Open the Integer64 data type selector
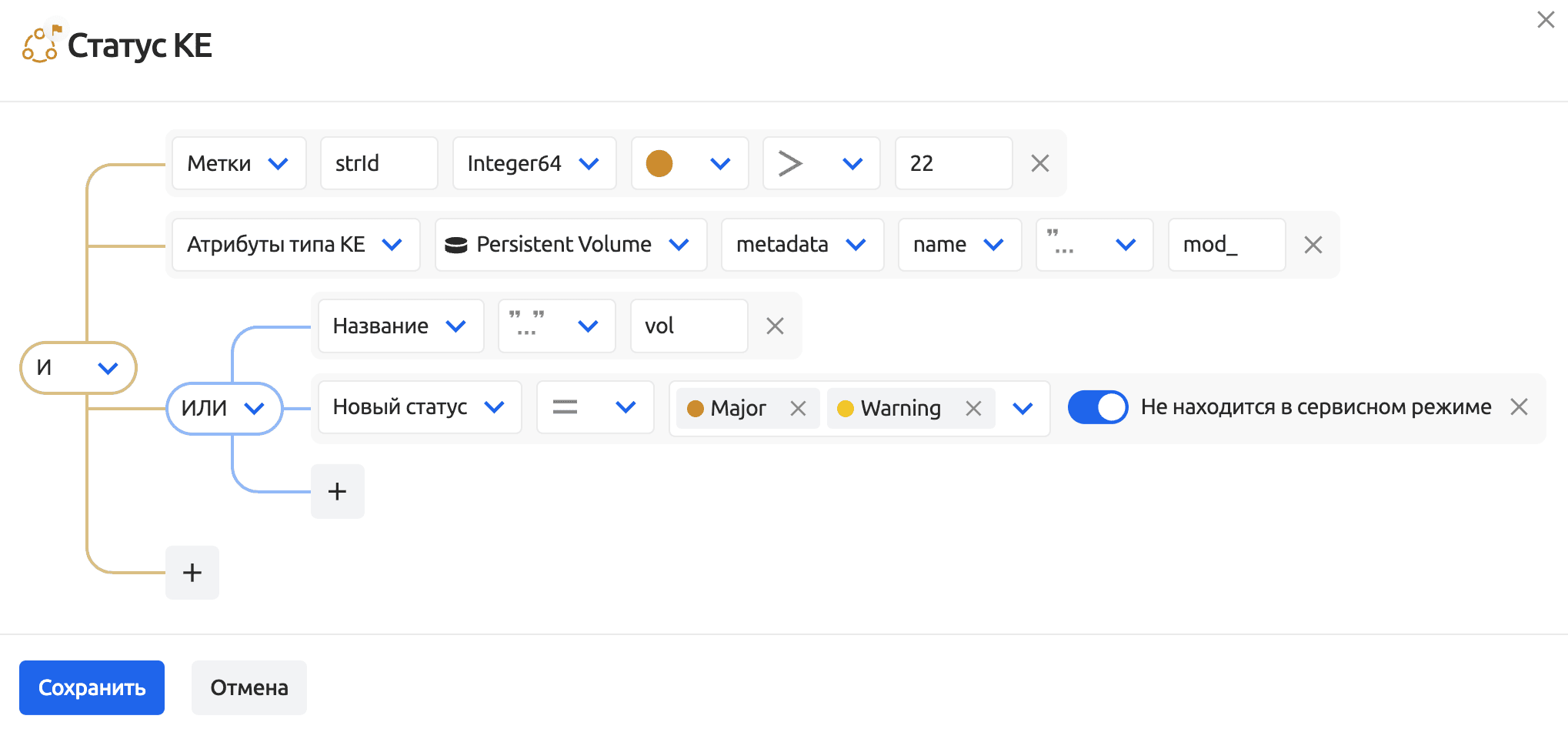The width and height of the screenshot is (1568, 739). coord(534,163)
